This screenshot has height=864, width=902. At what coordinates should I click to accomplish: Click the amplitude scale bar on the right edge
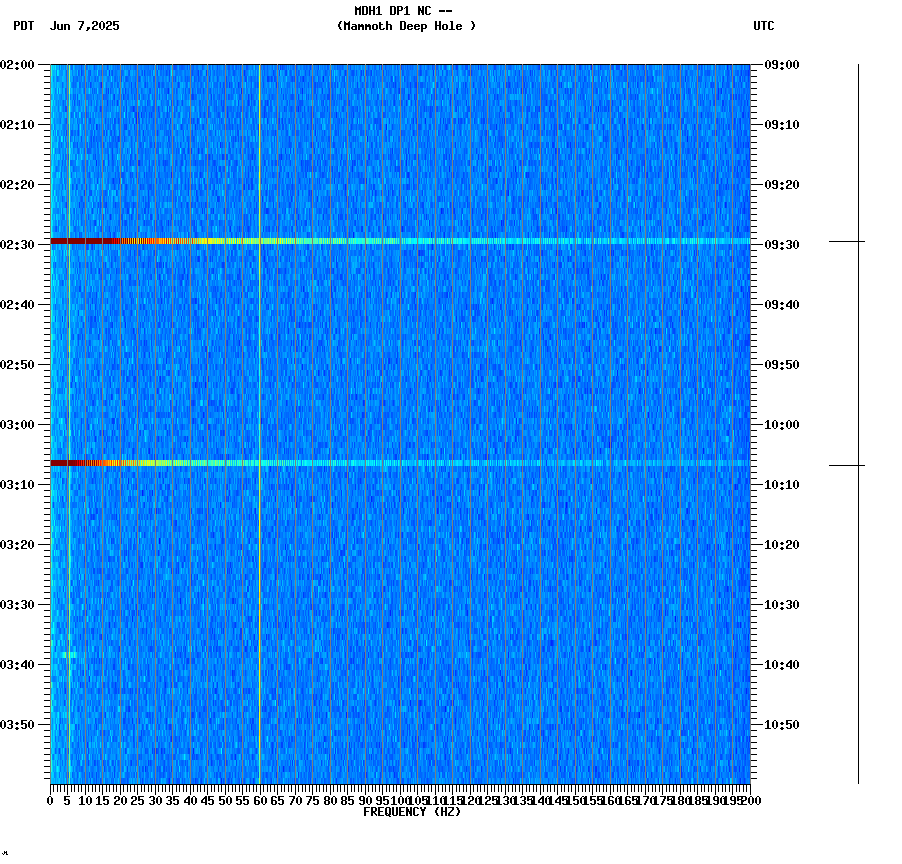[x=860, y=420]
